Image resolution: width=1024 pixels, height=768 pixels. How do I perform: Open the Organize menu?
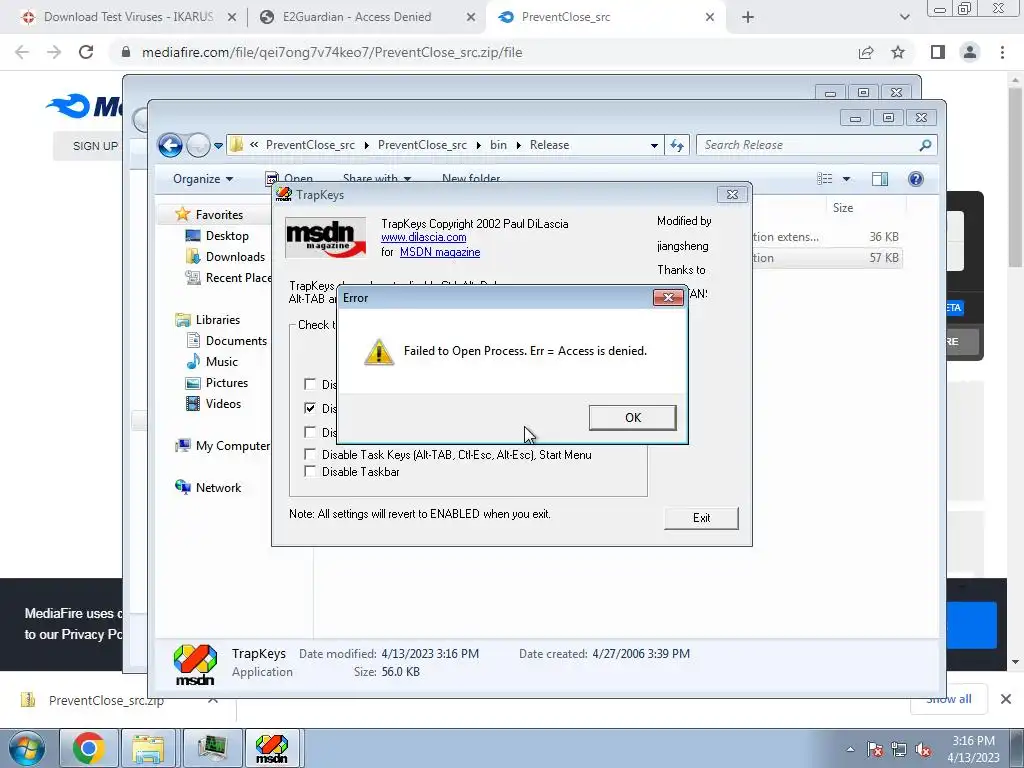click(202, 179)
